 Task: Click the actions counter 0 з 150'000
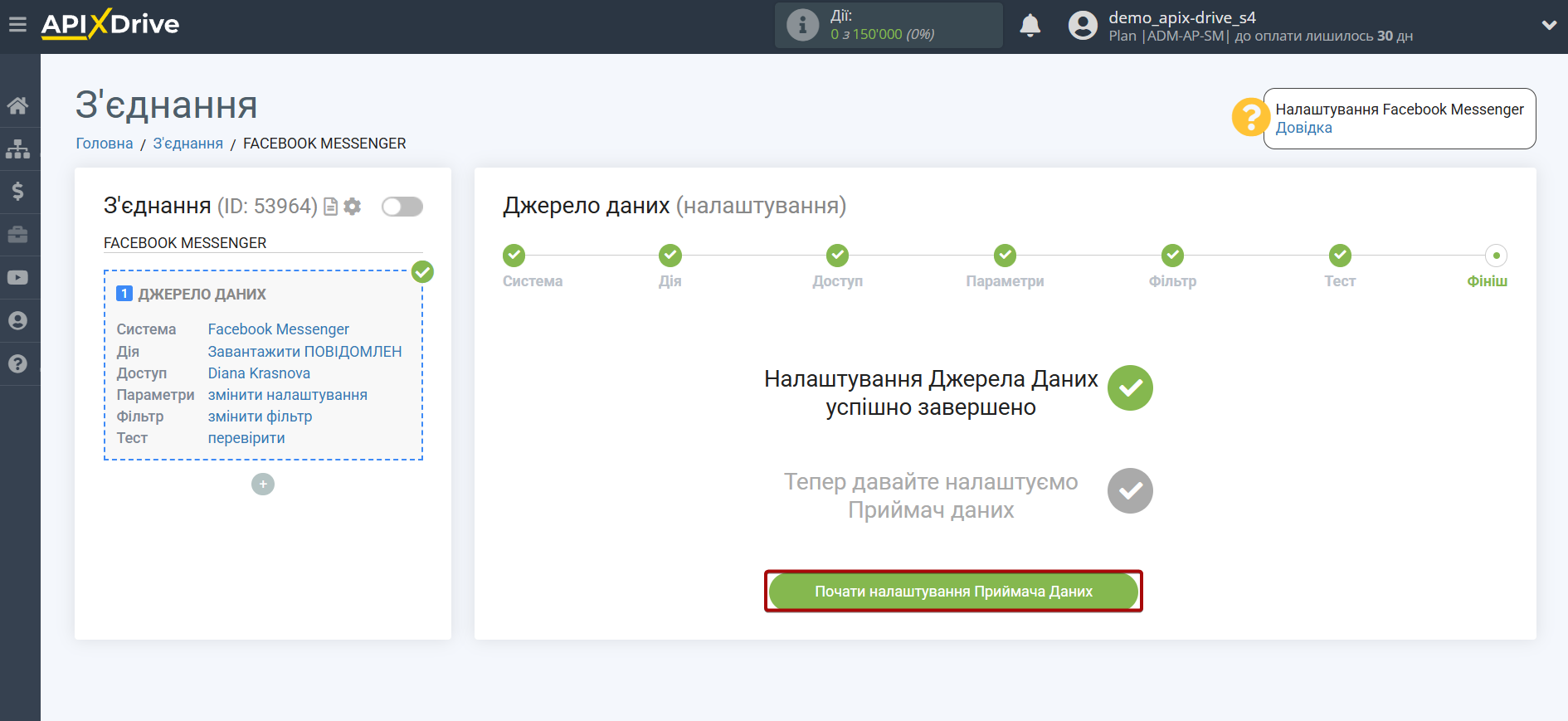click(x=882, y=34)
